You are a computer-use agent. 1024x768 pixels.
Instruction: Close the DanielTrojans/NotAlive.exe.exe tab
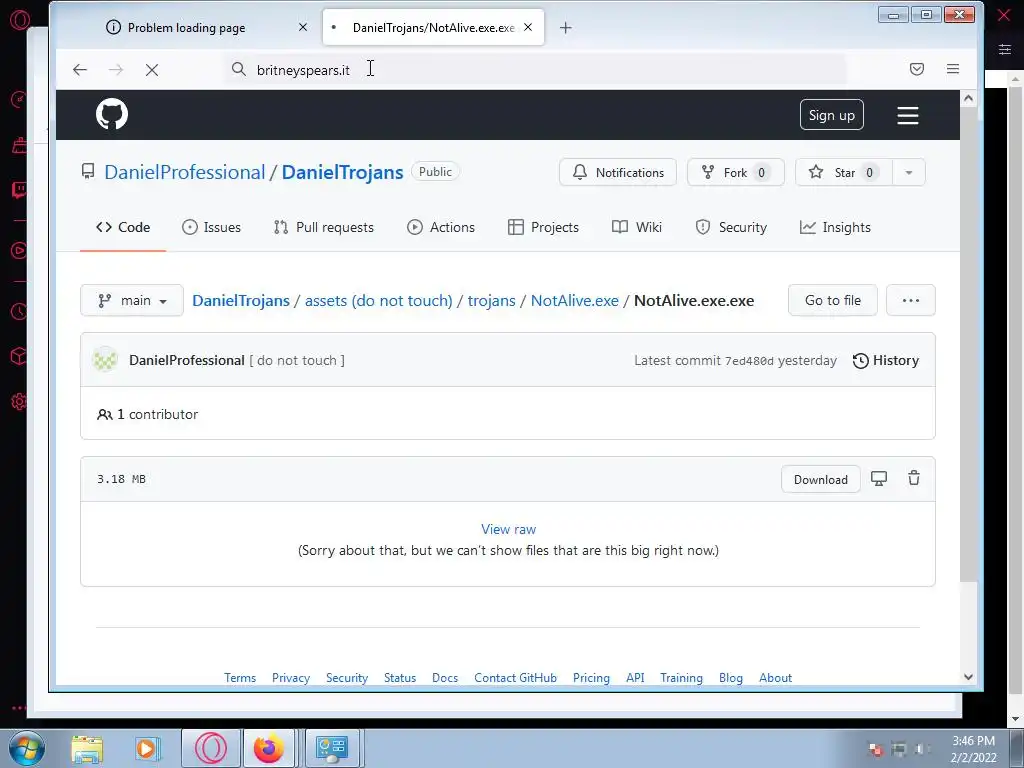click(528, 27)
